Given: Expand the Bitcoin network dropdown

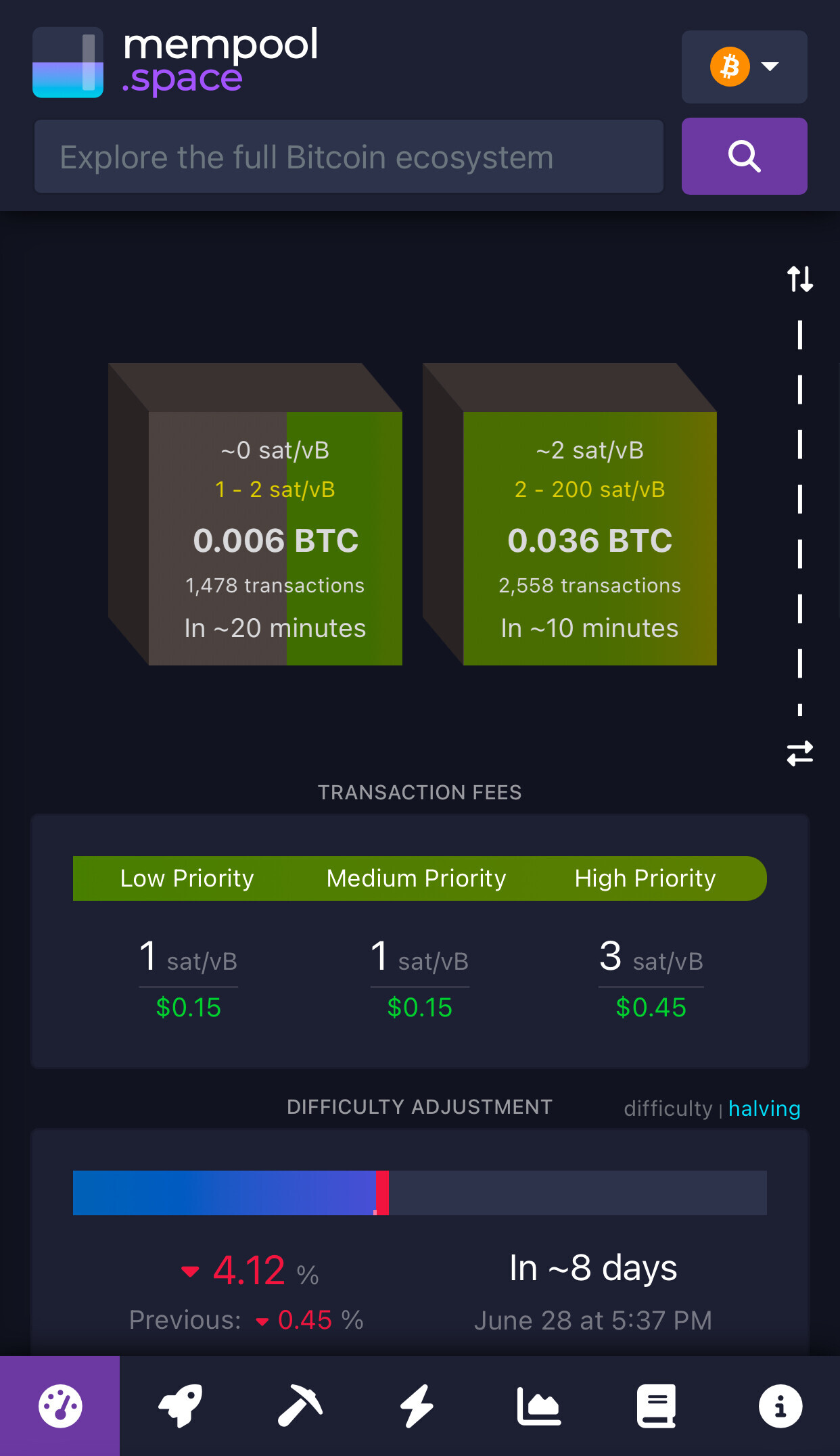Looking at the screenshot, I should [x=744, y=66].
